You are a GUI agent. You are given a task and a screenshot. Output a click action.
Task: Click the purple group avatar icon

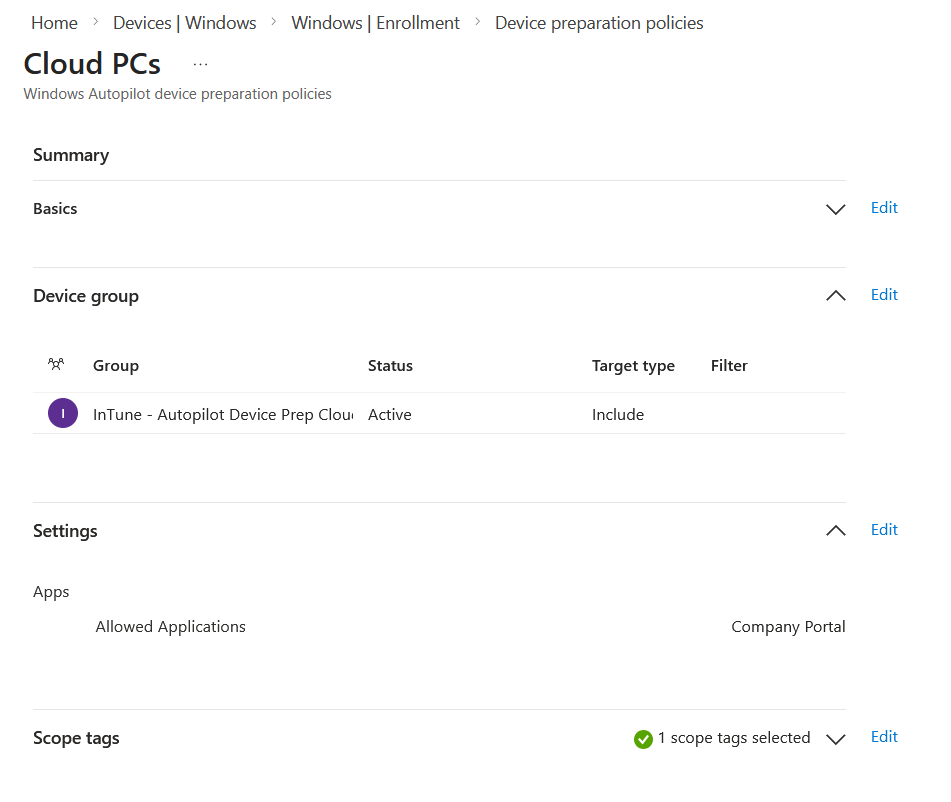pos(63,414)
